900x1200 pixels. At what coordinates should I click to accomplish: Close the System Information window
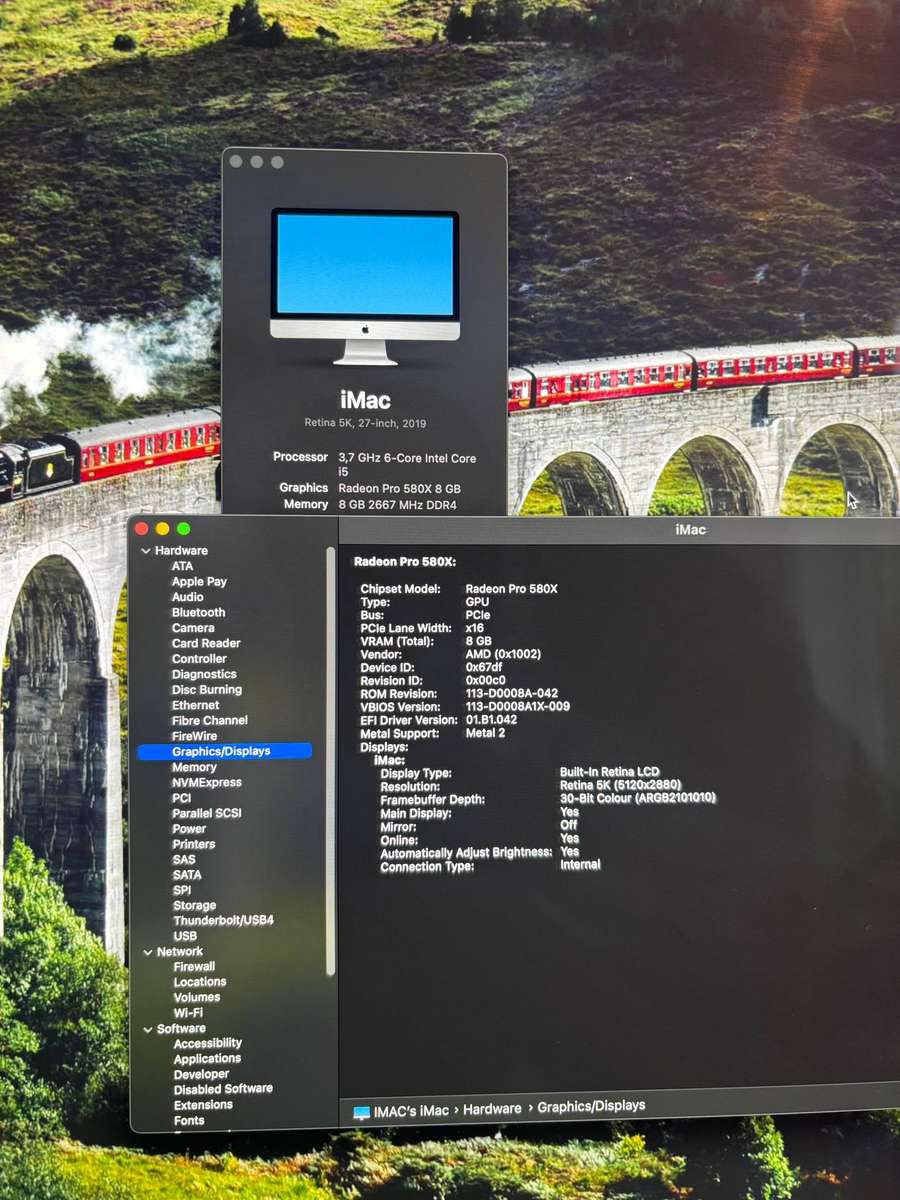pos(142,528)
